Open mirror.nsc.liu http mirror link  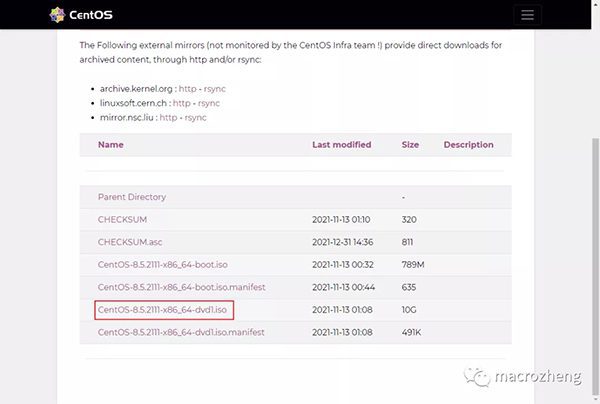(x=168, y=117)
